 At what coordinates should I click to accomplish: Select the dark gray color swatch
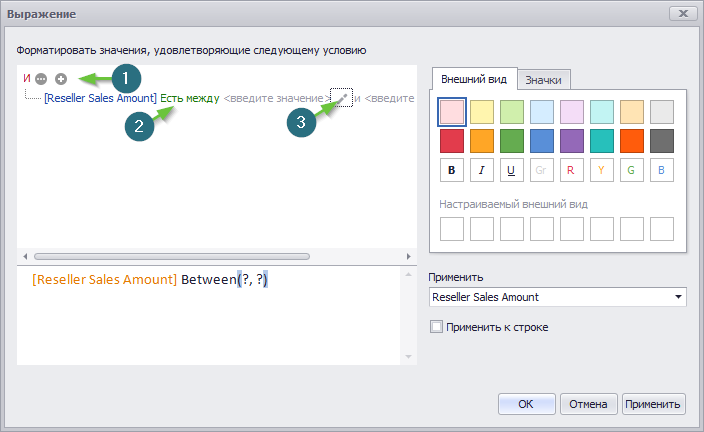coord(662,141)
